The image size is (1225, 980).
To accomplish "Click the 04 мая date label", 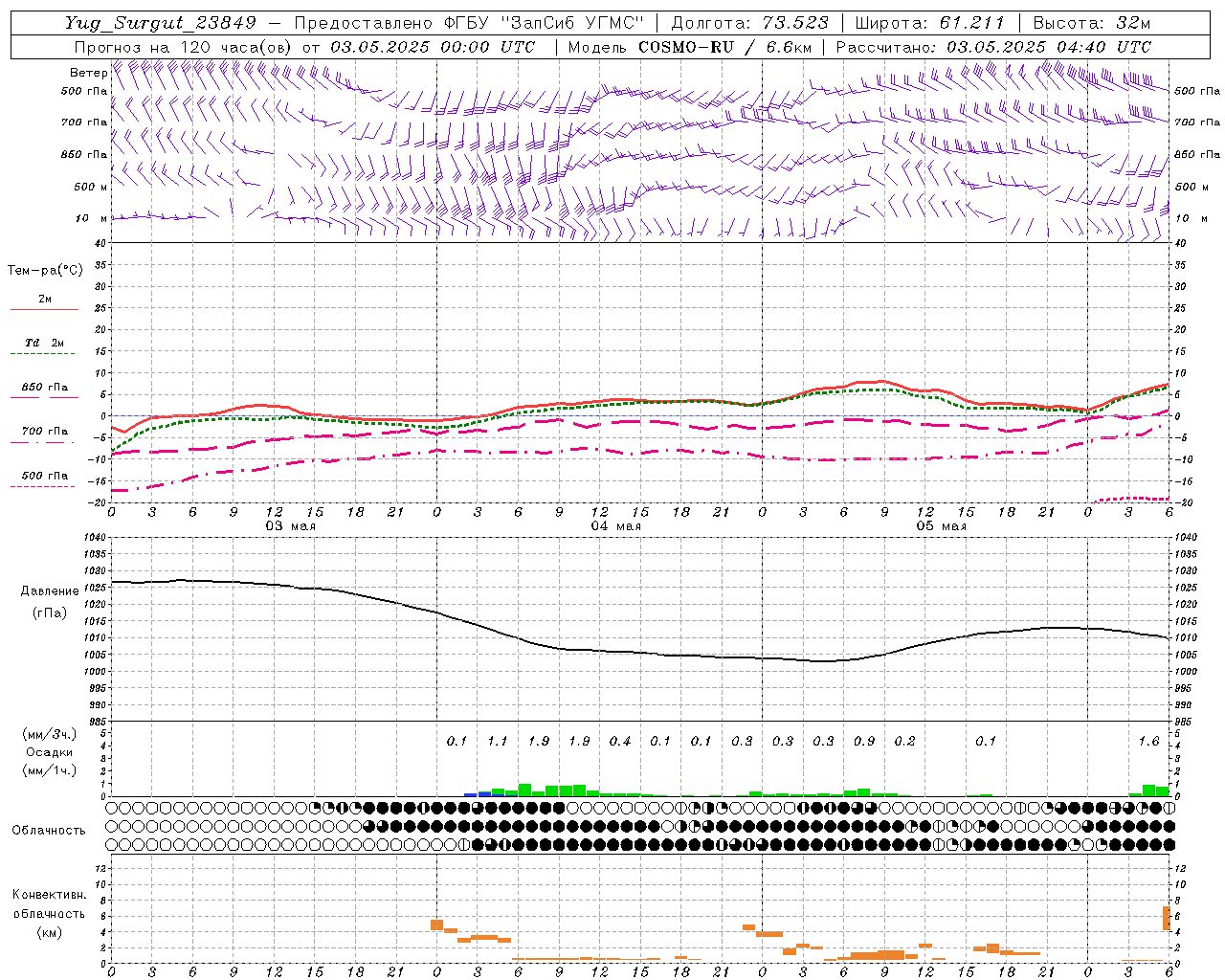I will coord(615,526).
